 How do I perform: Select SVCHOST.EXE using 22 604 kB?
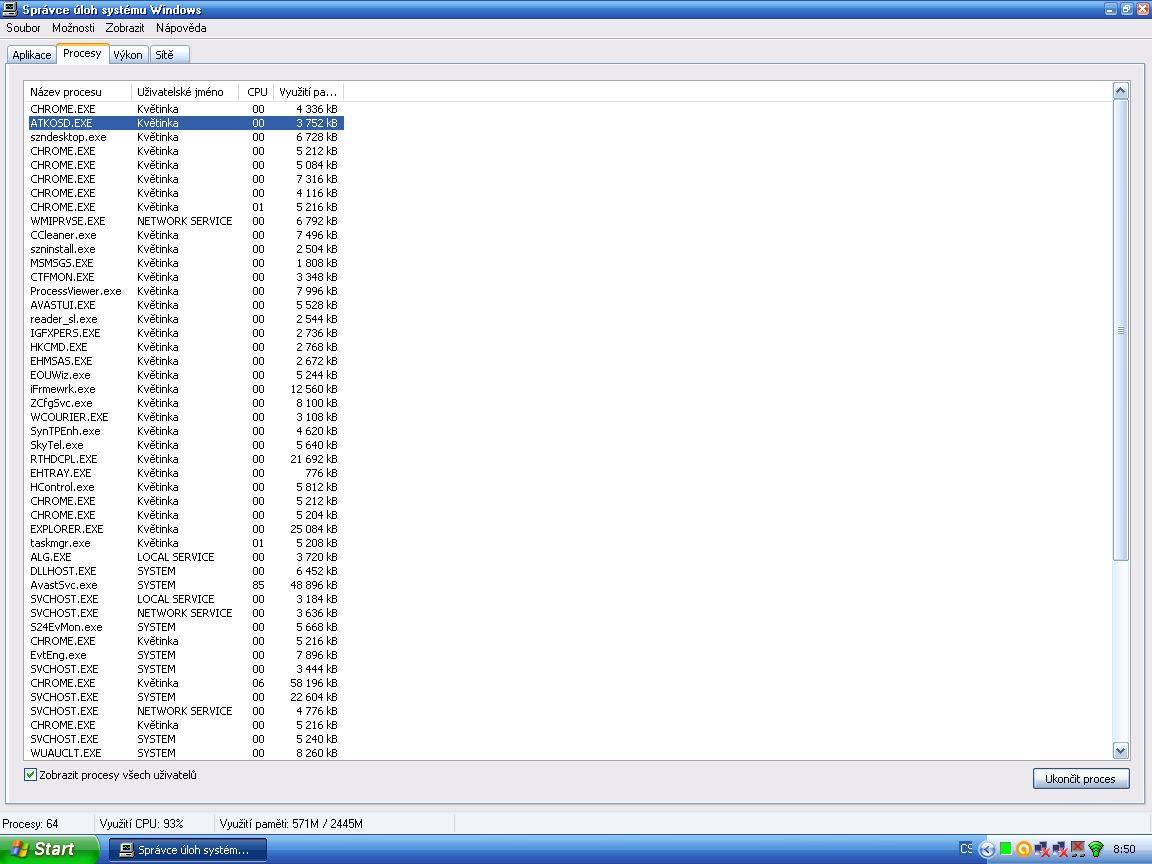click(186, 696)
